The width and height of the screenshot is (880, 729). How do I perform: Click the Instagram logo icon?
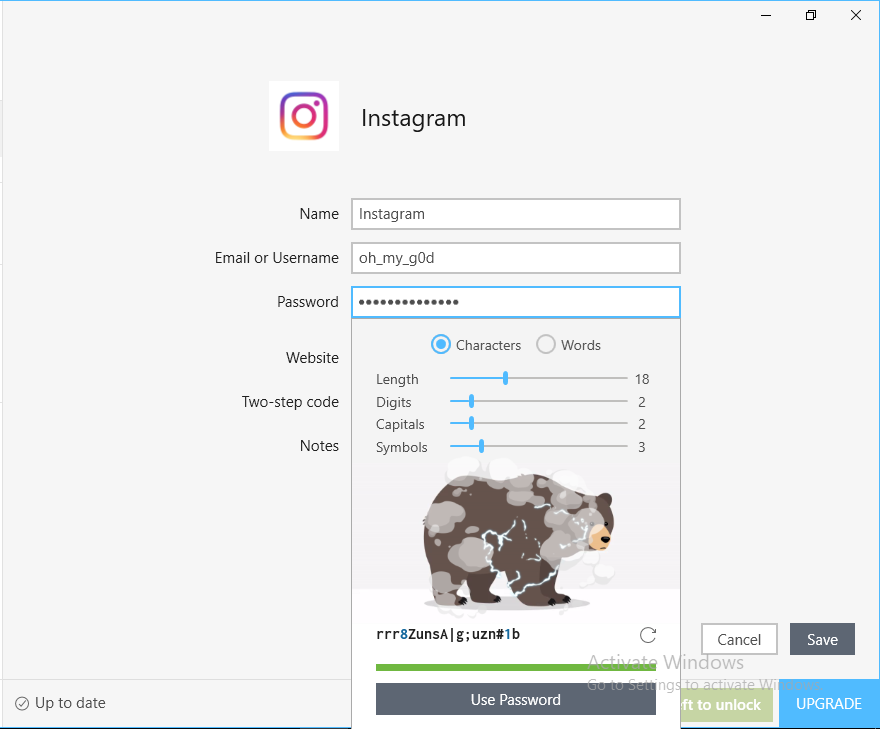tap(304, 116)
